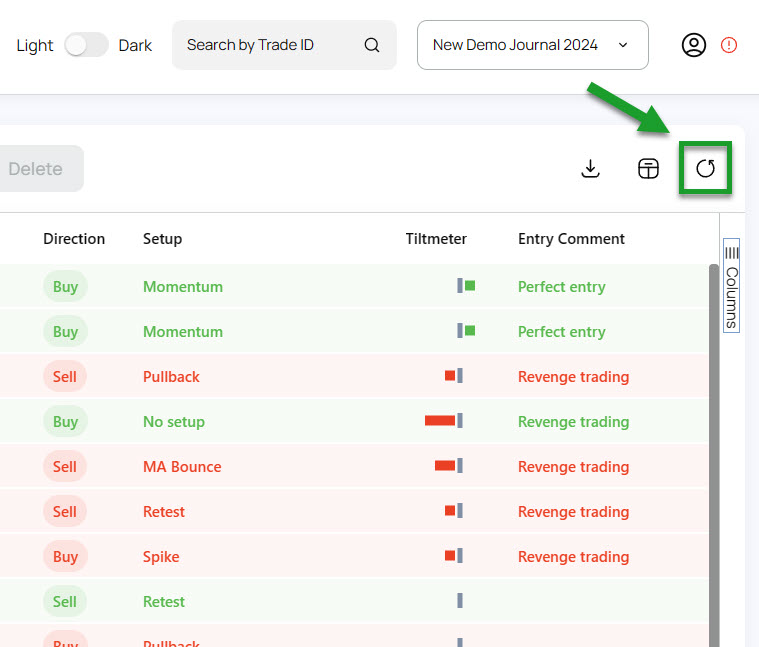Click Revenge trading comment in the No setup row
The height and width of the screenshot is (647, 759).
point(574,421)
